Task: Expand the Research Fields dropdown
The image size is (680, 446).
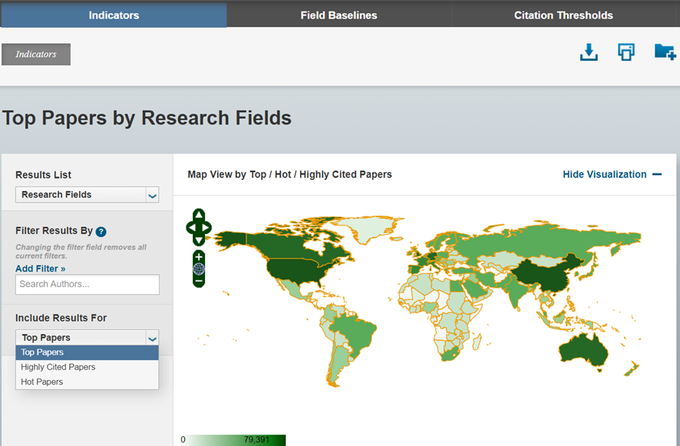Action: (x=87, y=195)
